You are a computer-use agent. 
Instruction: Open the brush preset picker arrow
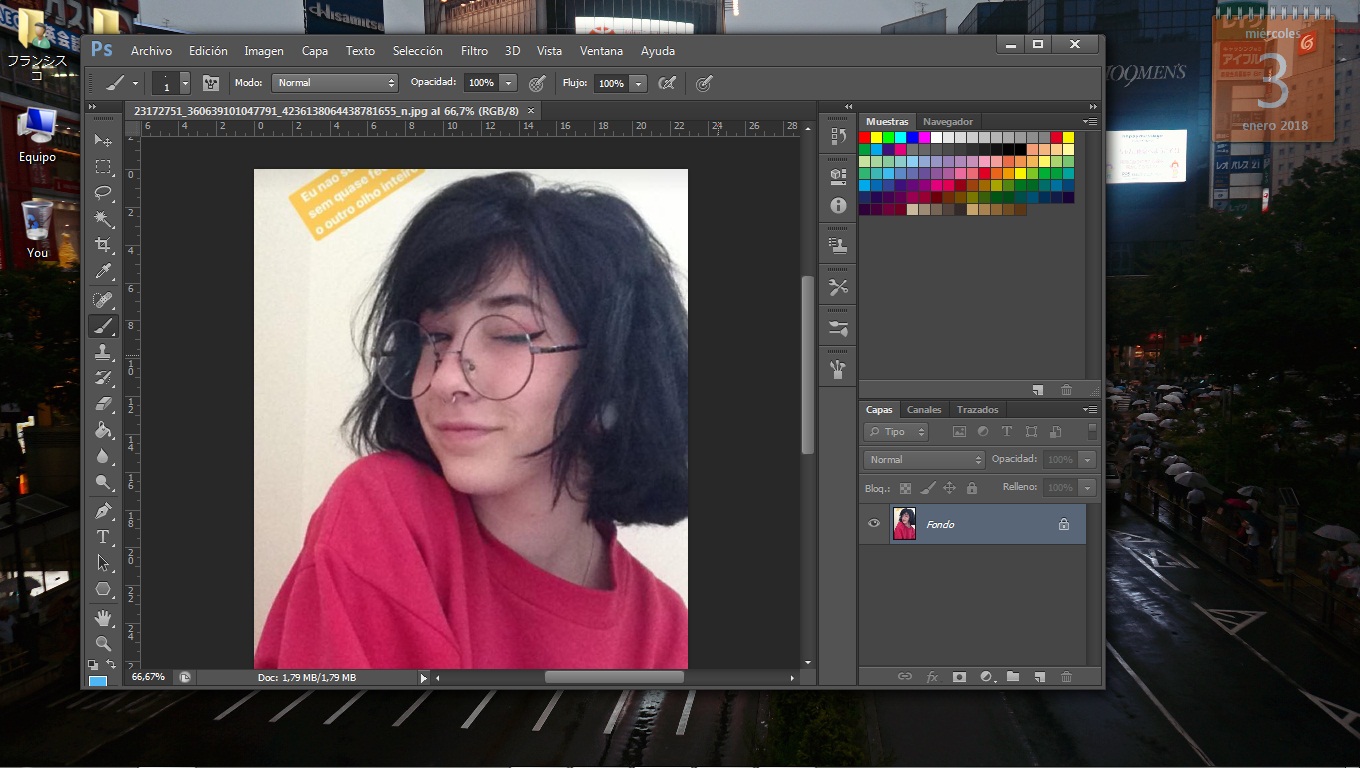tap(184, 83)
